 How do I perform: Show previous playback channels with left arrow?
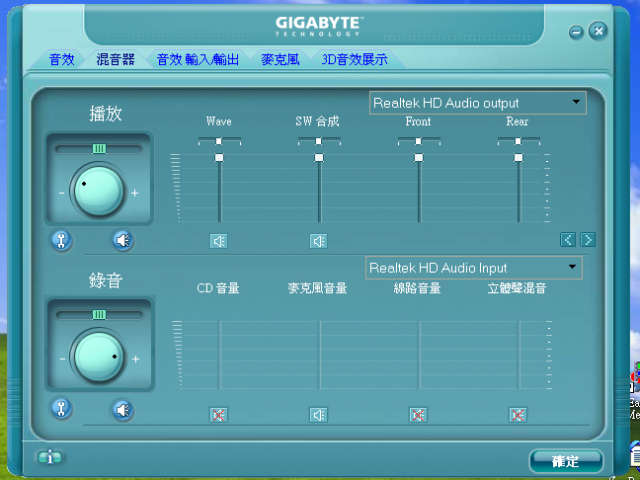(x=568, y=240)
